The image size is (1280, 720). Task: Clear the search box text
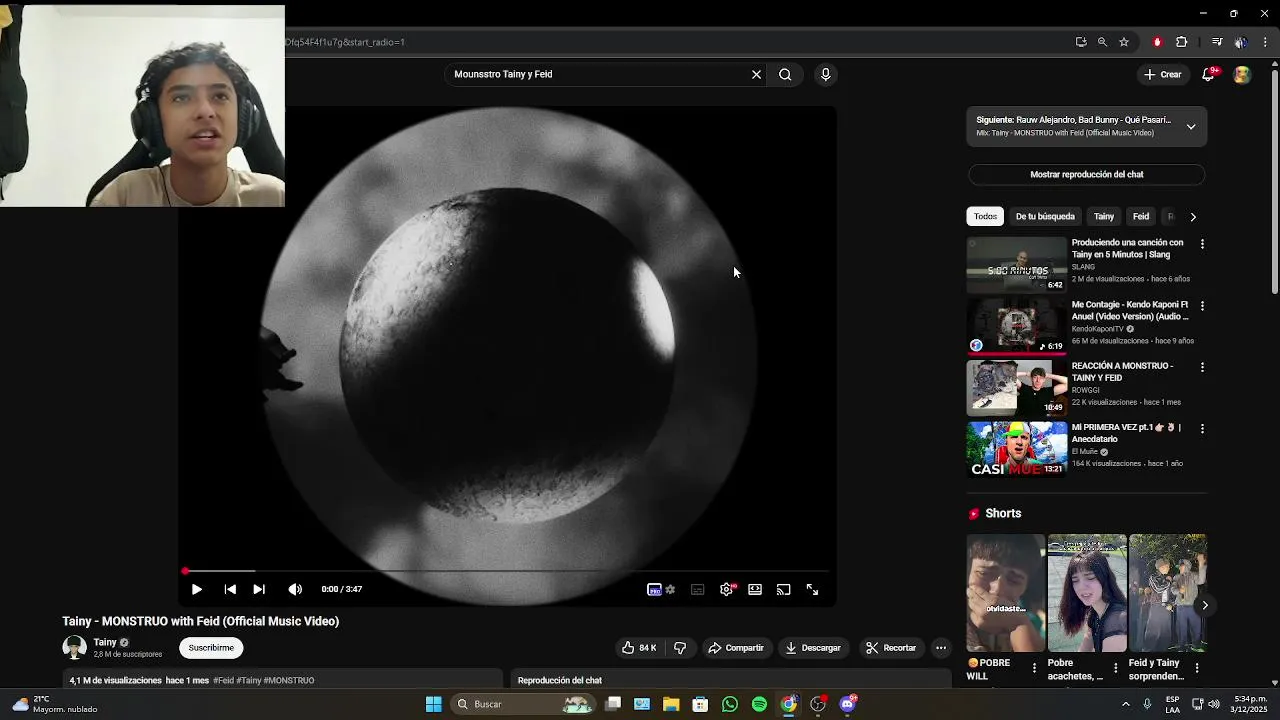click(x=756, y=74)
